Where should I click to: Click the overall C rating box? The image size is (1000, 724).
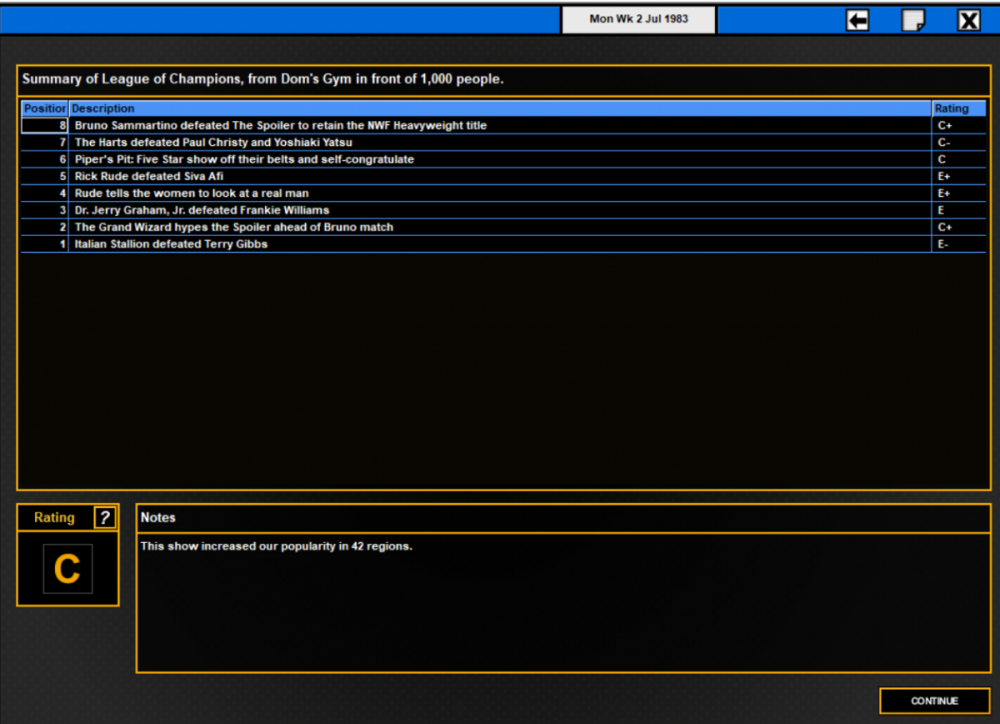point(68,568)
